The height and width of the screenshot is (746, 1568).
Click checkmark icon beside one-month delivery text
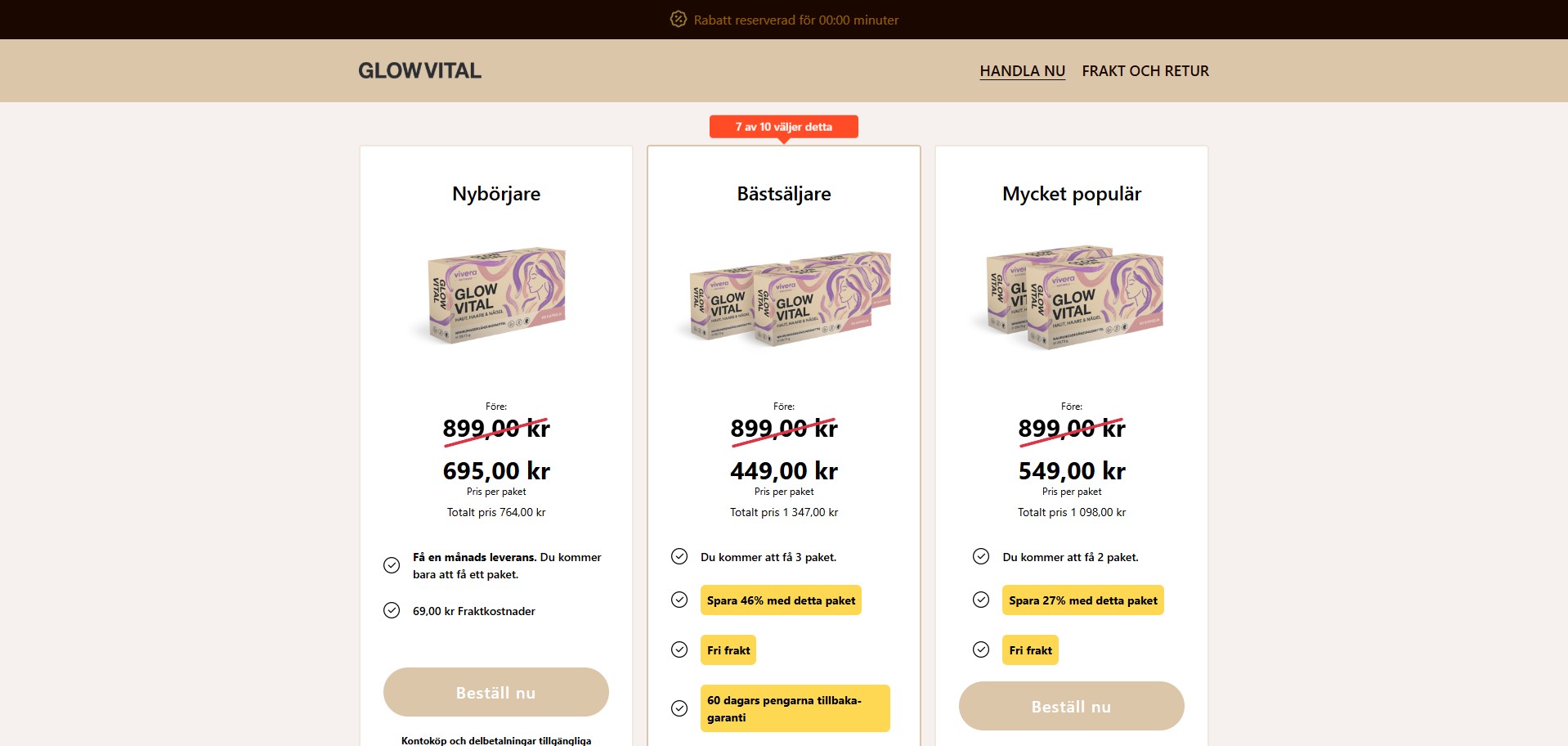click(x=392, y=565)
